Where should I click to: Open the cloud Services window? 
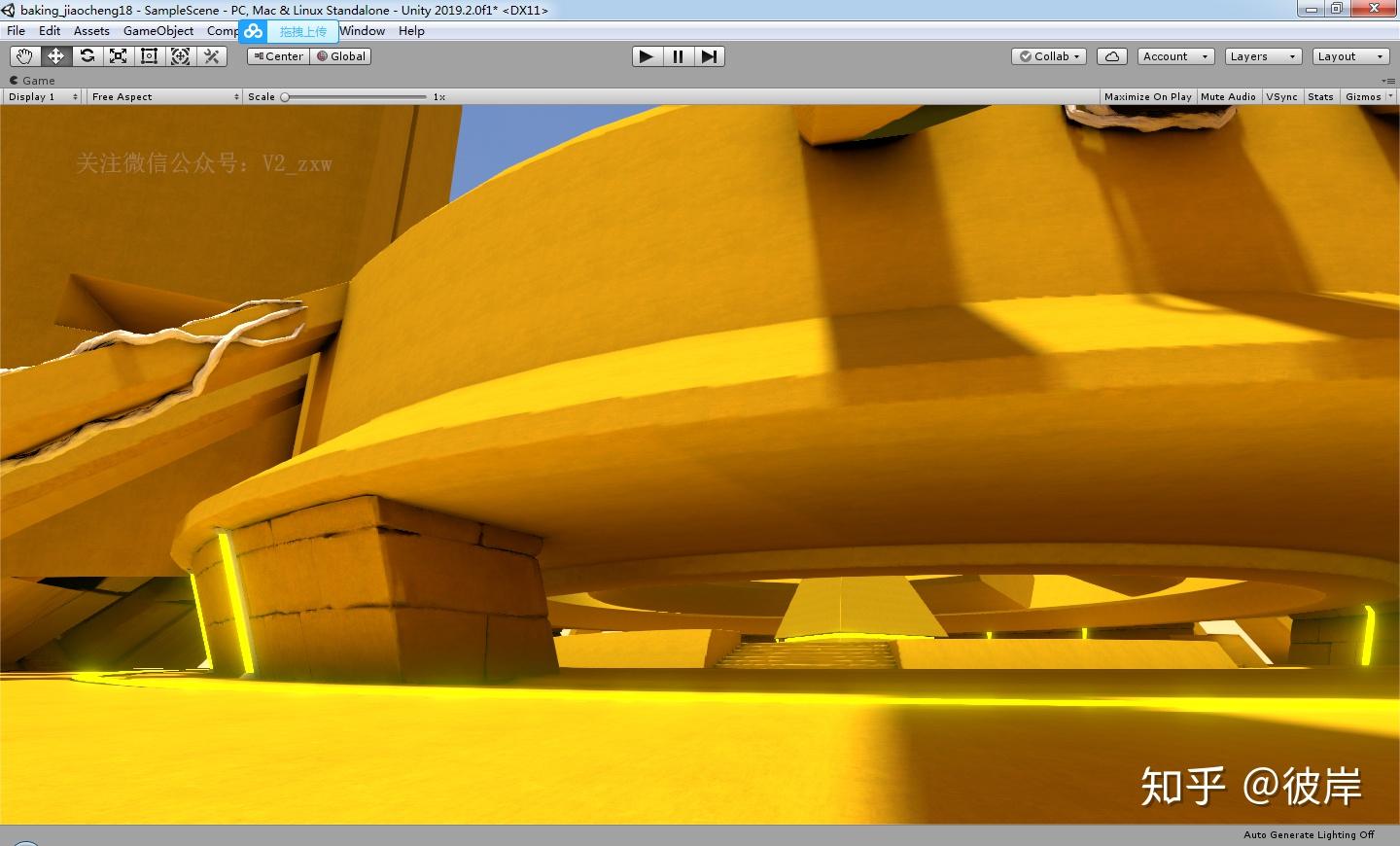[1111, 56]
